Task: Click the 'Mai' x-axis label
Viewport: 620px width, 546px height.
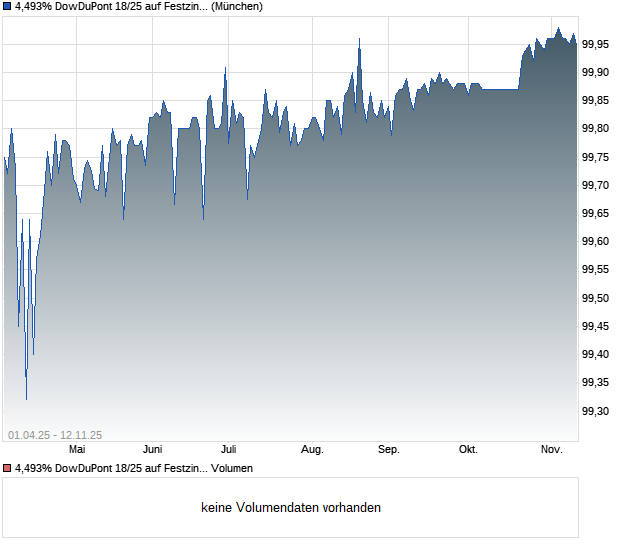Action: (x=77, y=450)
